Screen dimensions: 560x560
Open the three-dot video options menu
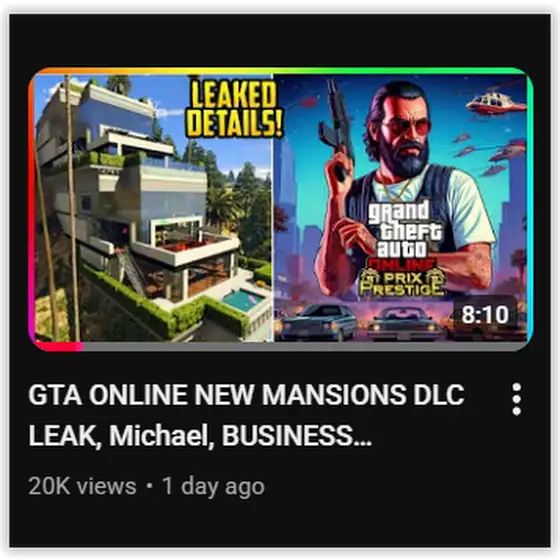[x=516, y=399]
